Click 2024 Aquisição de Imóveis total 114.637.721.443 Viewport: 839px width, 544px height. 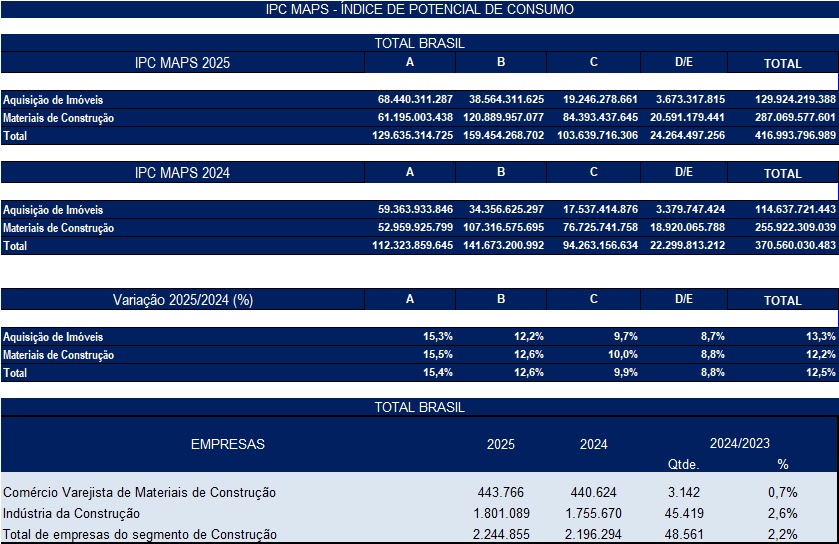[x=795, y=209]
